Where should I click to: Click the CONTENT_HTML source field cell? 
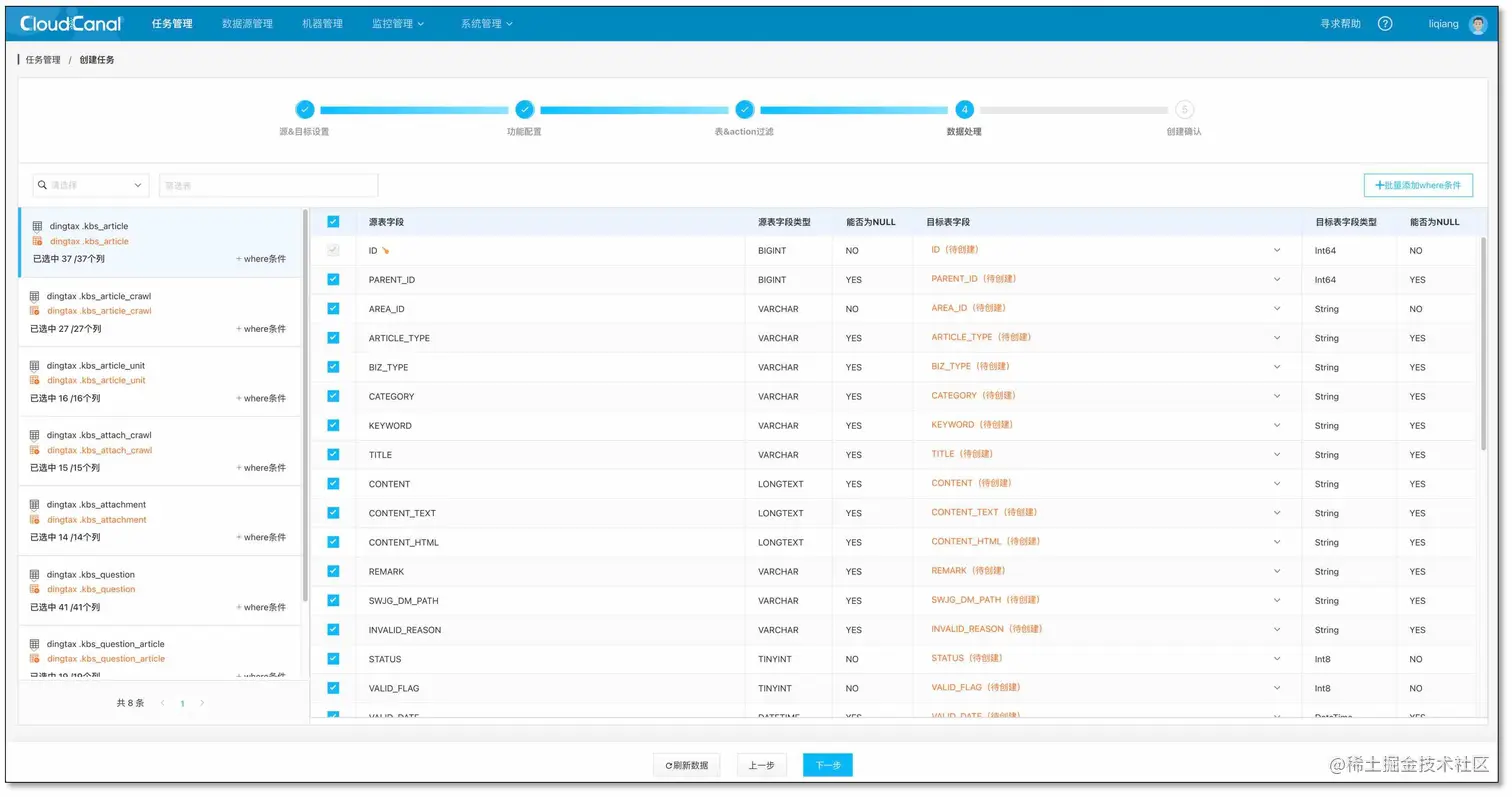550,542
